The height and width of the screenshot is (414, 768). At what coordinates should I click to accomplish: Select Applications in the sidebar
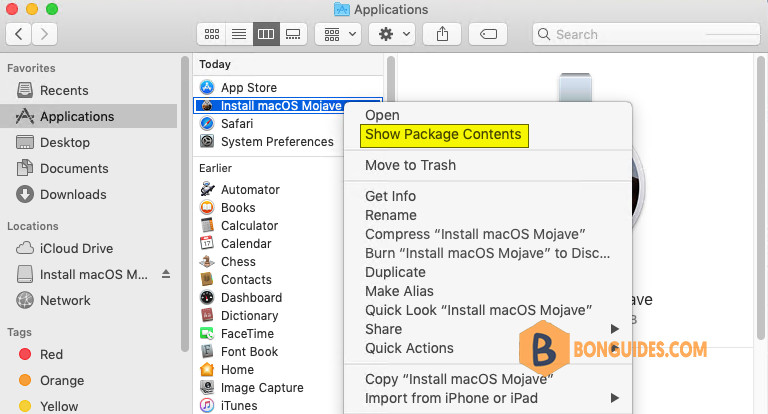(x=88, y=117)
